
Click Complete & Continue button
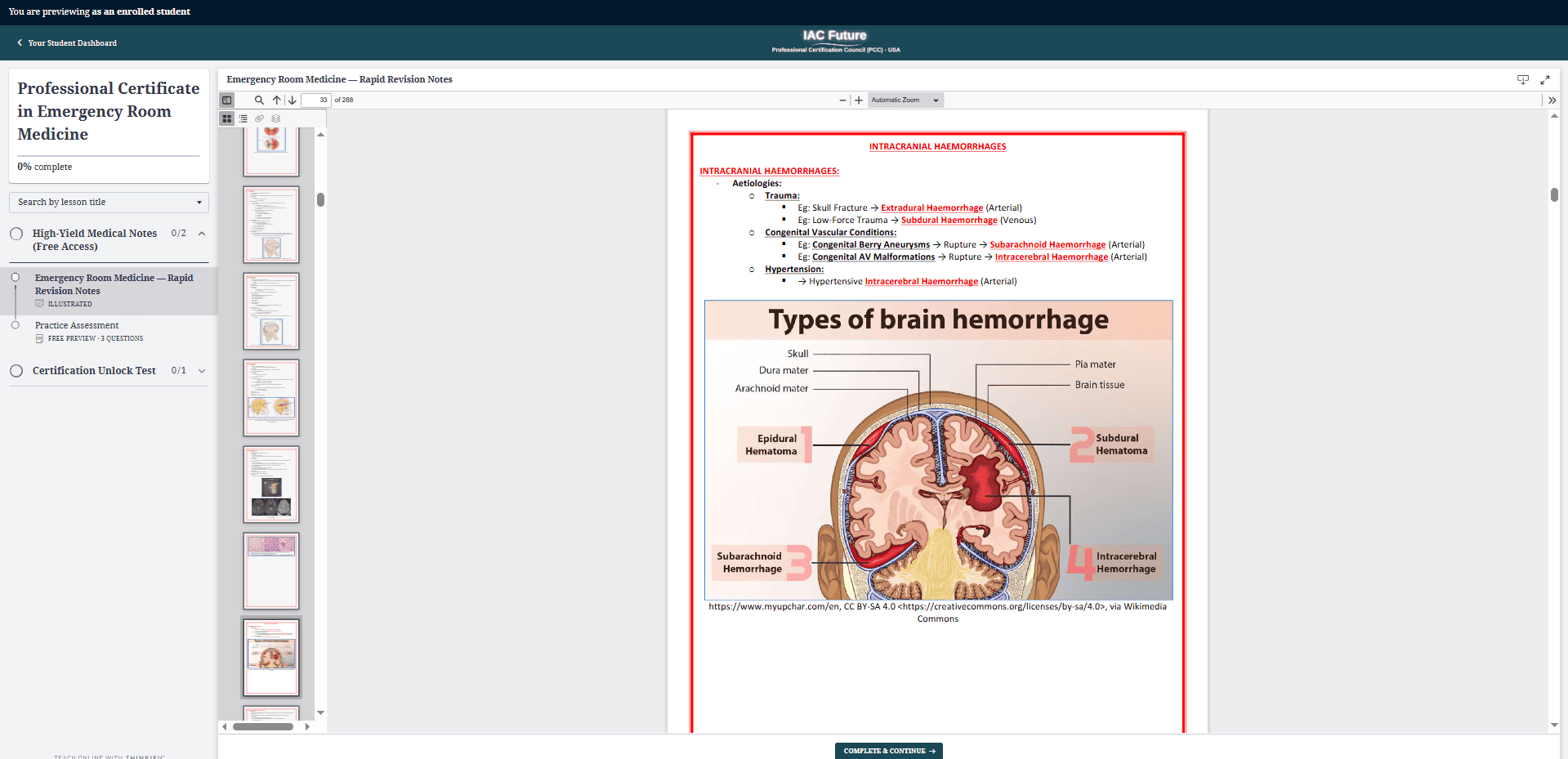(888, 751)
